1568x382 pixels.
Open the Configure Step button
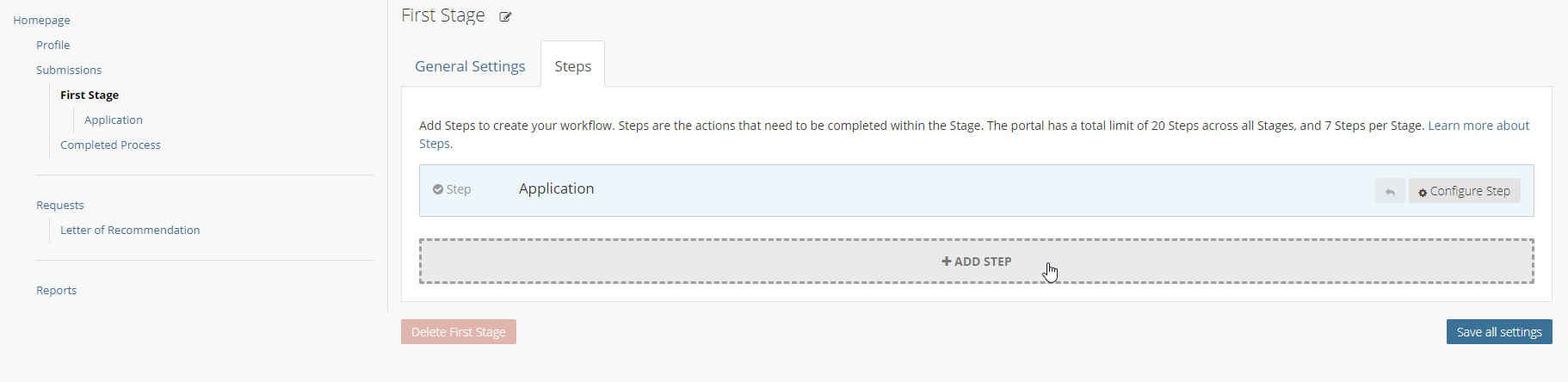pos(1465,191)
